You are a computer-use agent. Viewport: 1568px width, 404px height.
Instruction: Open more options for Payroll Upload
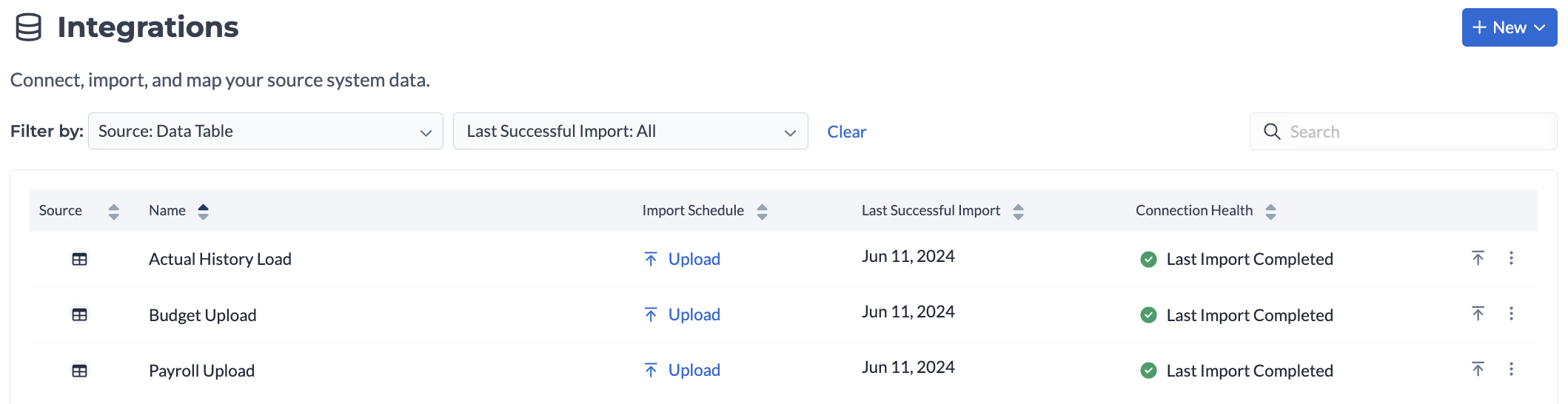(x=1511, y=369)
